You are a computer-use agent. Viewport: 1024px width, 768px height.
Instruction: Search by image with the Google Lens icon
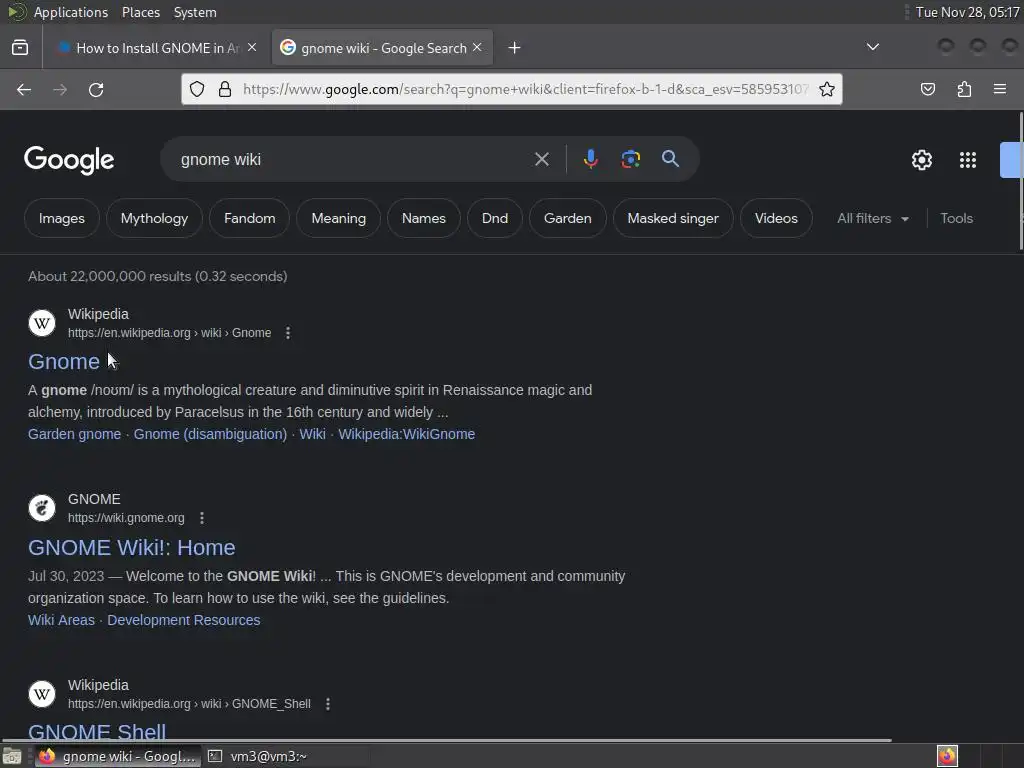(x=630, y=159)
